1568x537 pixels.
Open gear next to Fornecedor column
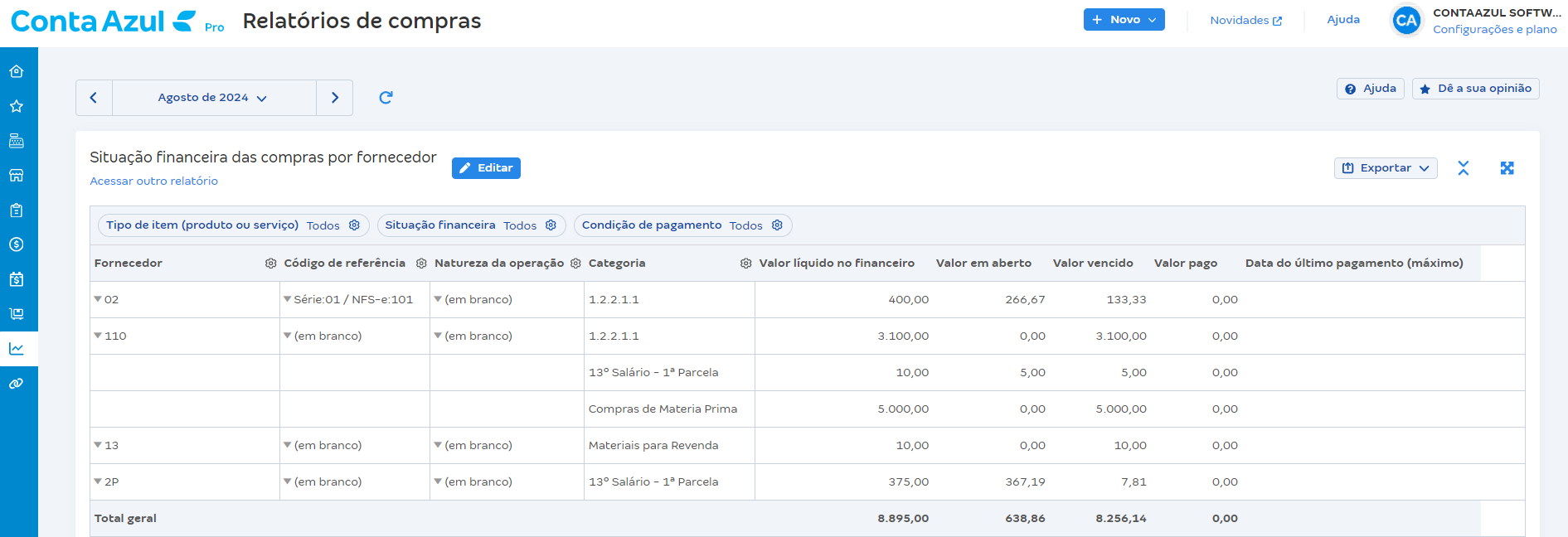click(270, 264)
